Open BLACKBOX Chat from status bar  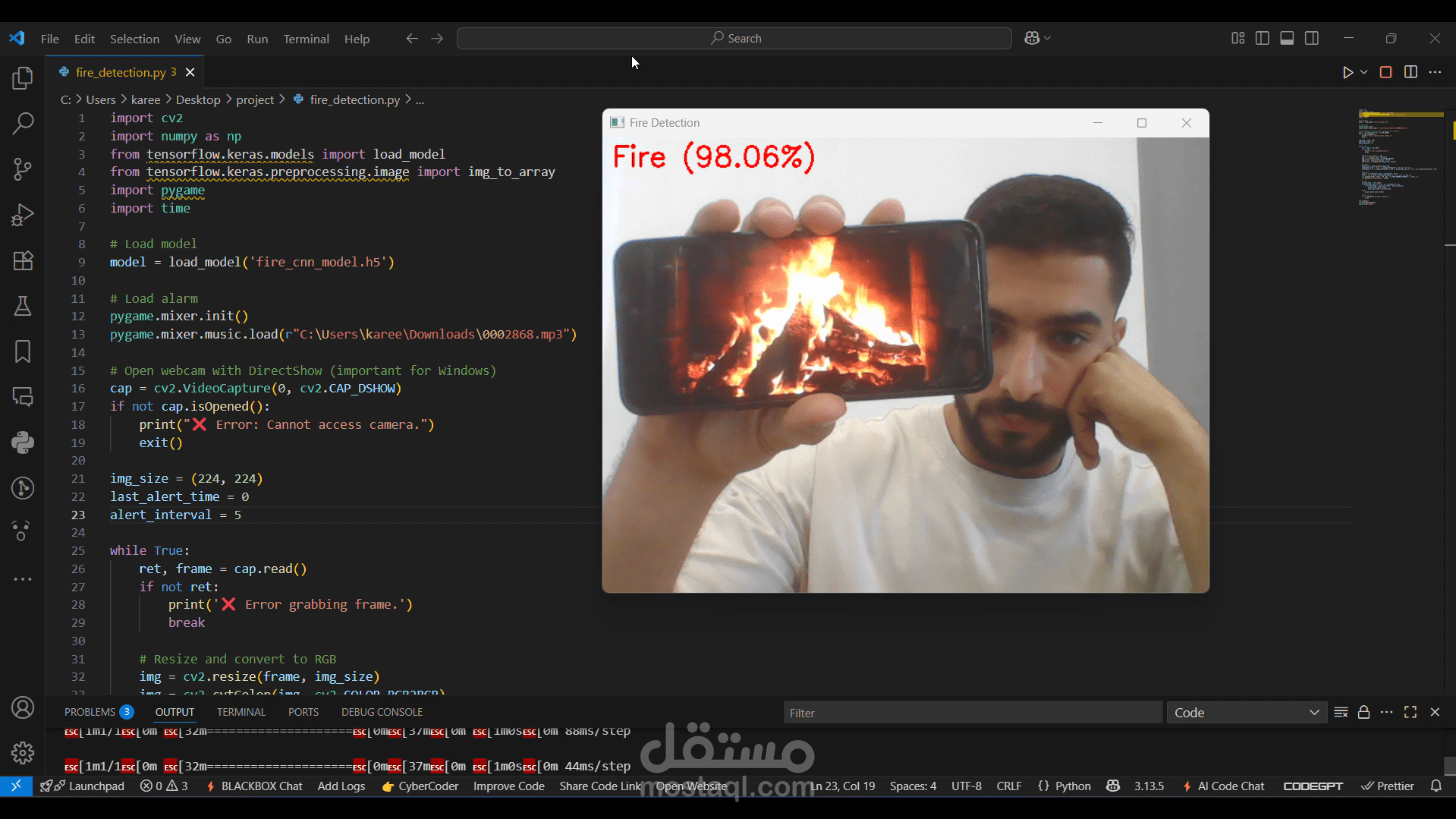pyautogui.click(x=254, y=786)
